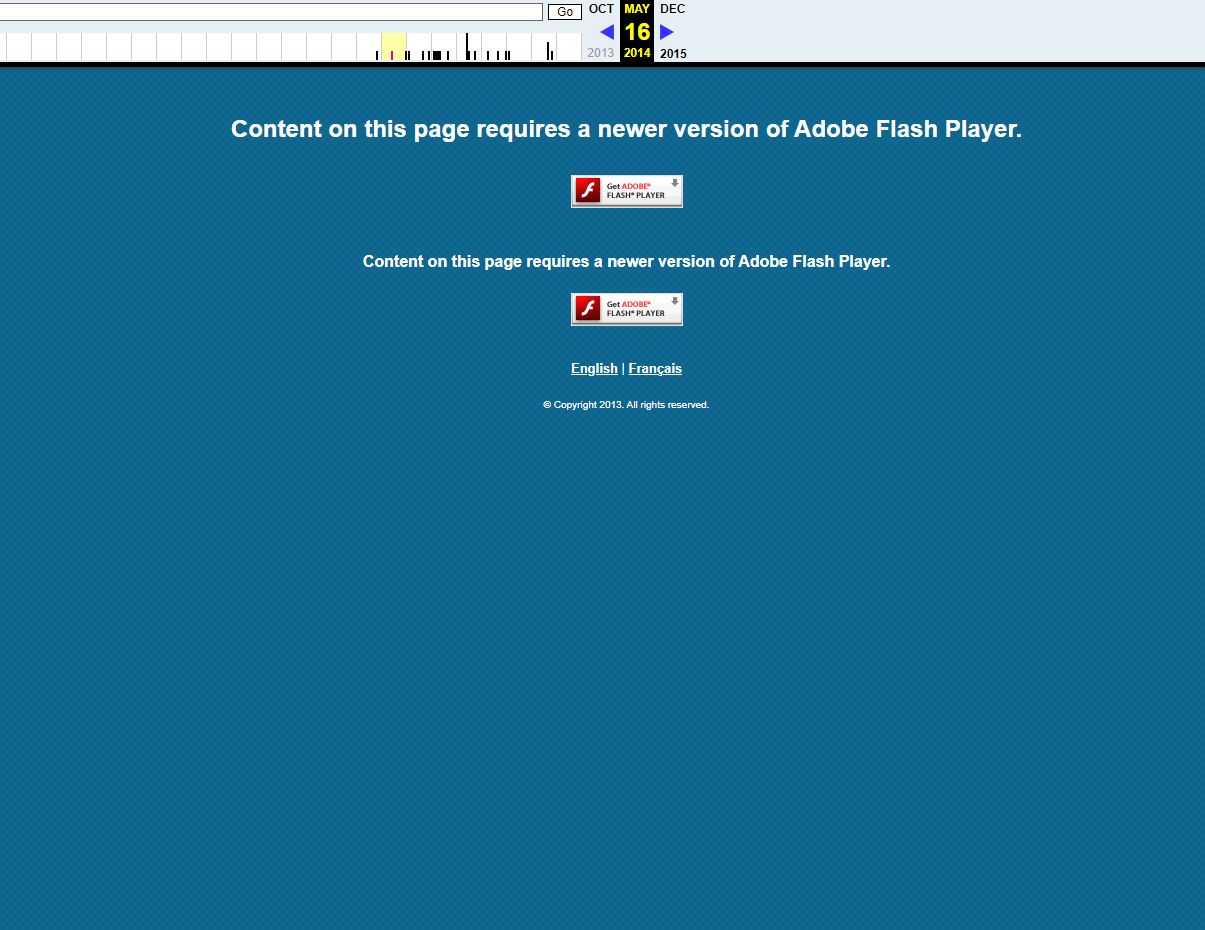Jump to the 2013 year label
The image size is (1205, 930).
[601, 53]
